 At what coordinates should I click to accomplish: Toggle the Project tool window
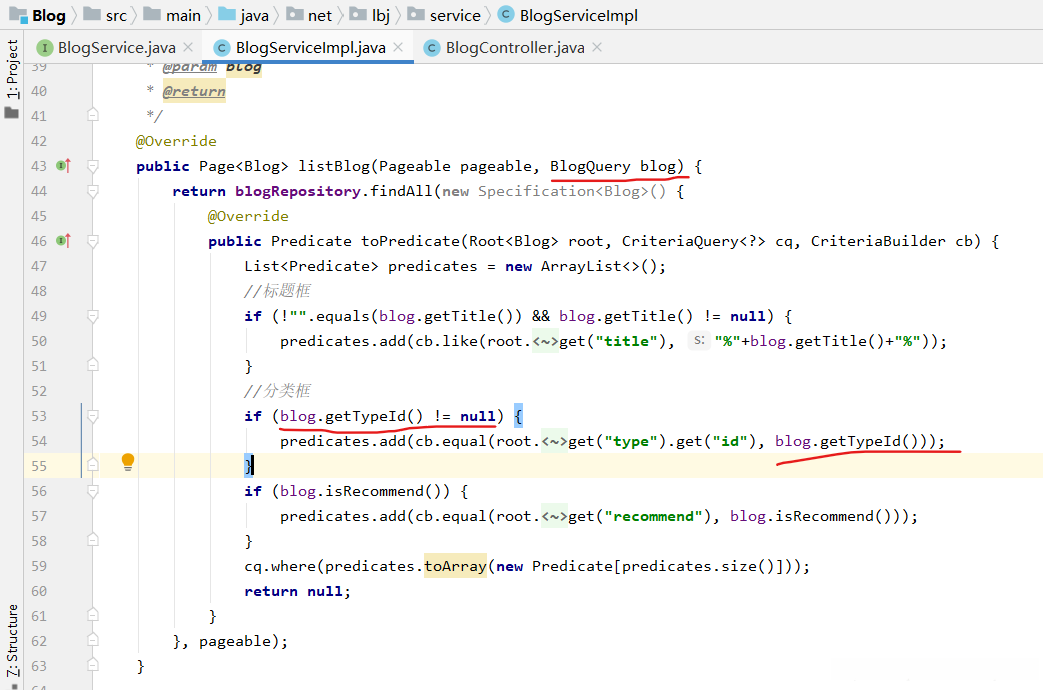(12, 69)
